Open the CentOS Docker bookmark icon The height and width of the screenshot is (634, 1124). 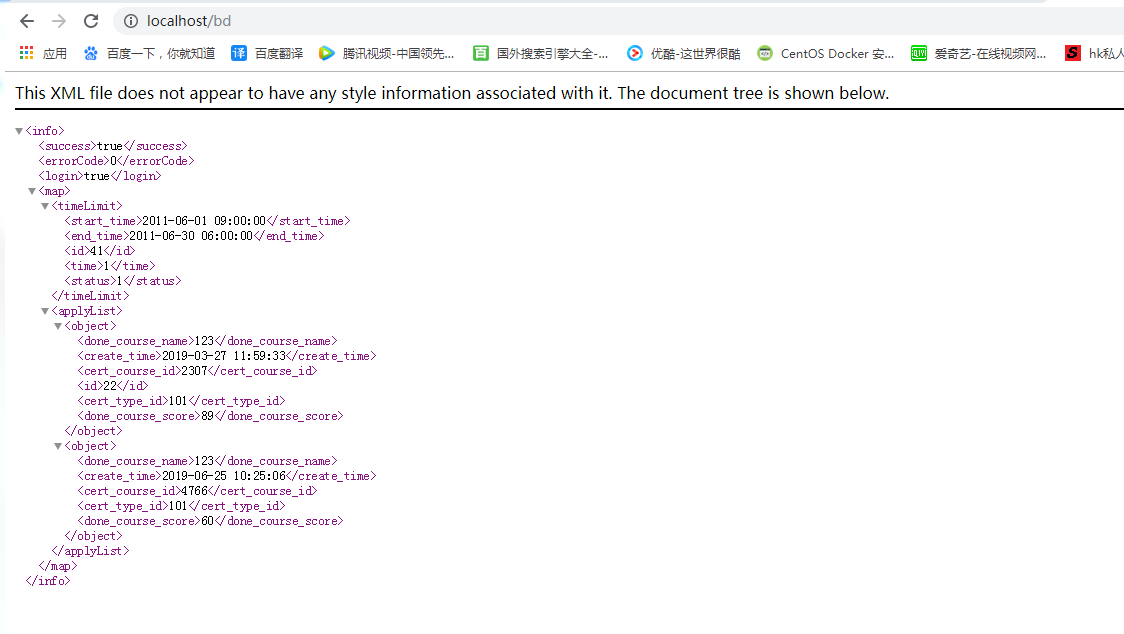tap(764, 53)
